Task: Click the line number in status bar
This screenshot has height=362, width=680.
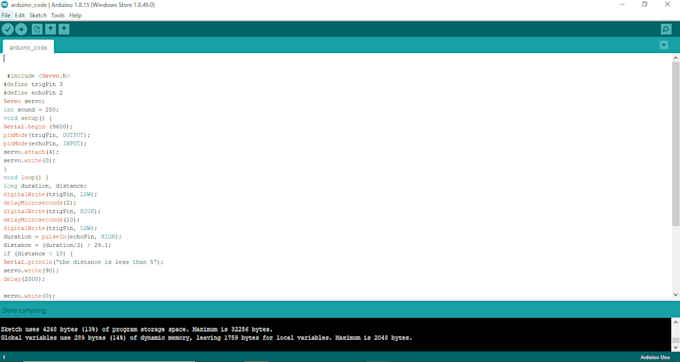Action: click(x=4, y=357)
